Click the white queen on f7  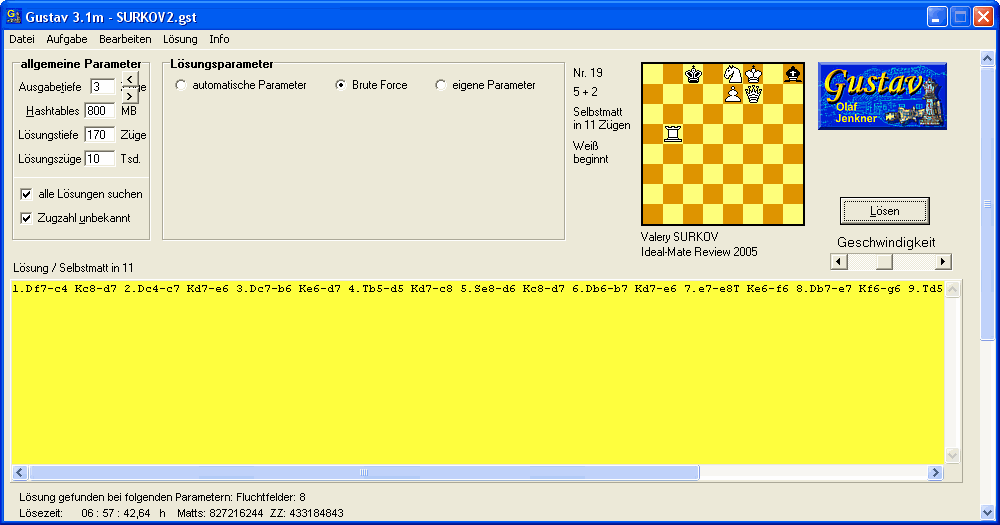pos(753,94)
